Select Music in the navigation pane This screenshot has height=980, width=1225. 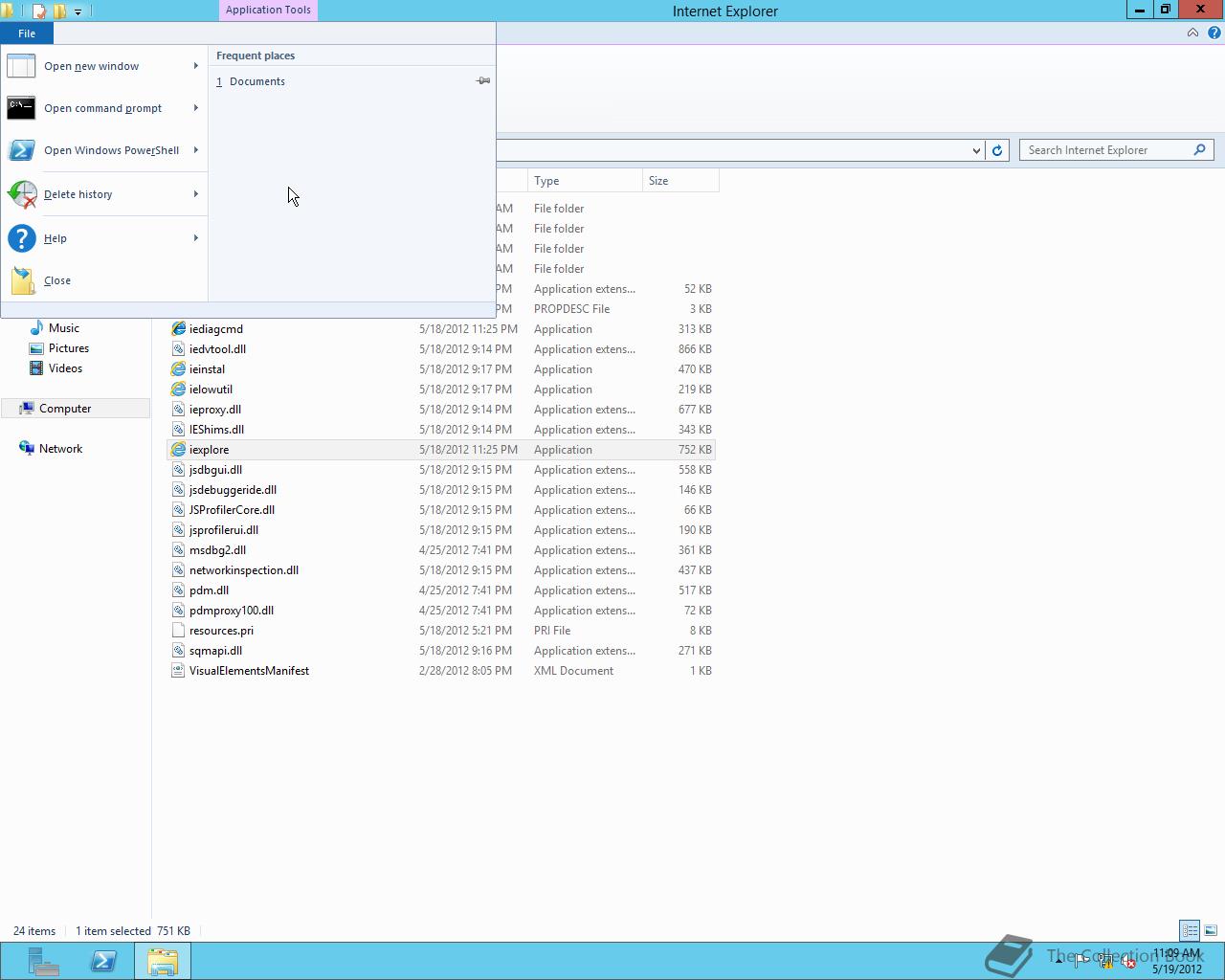coord(64,328)
